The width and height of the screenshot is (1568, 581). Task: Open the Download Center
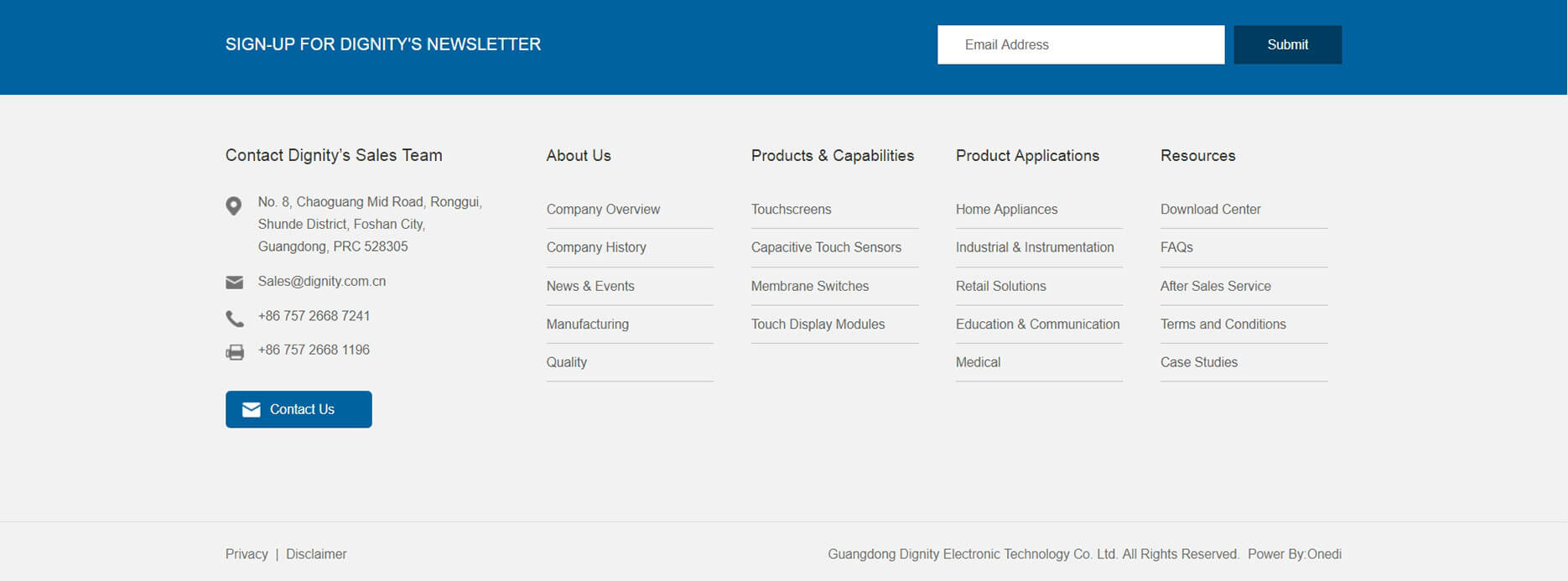(x=1210, y=210)
